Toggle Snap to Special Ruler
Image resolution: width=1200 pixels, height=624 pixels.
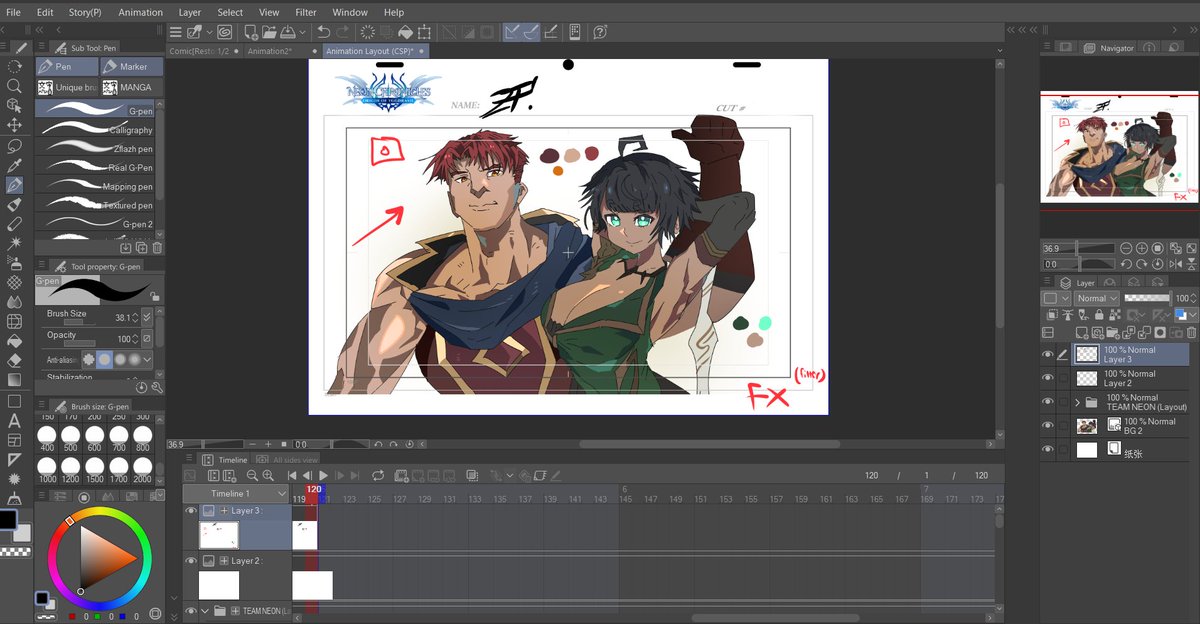(x=530, y=32)
